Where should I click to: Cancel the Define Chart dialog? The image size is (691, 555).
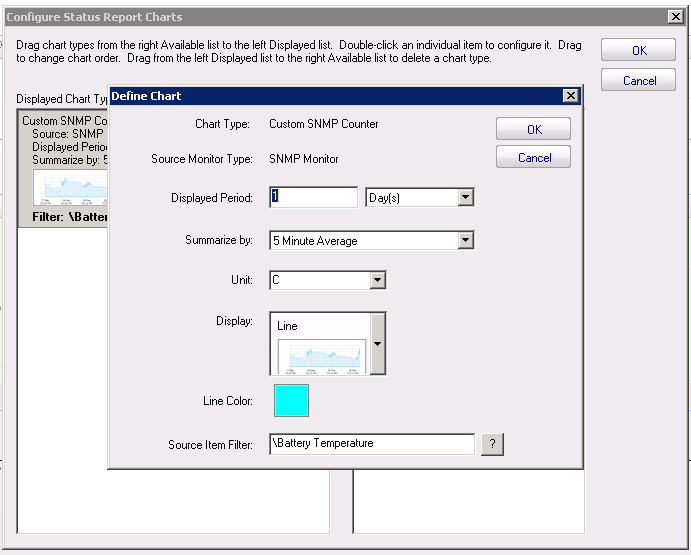tap(534, 158)
